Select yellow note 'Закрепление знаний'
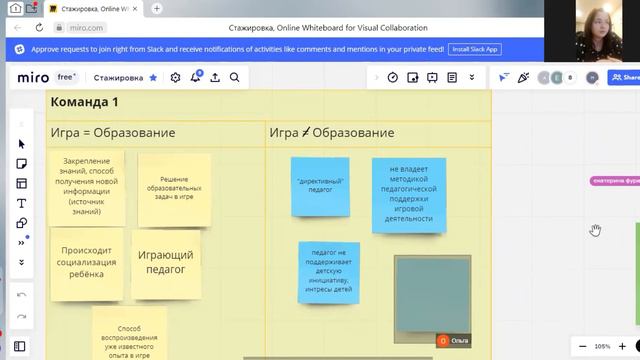The image size is (640, 360). 86,188
